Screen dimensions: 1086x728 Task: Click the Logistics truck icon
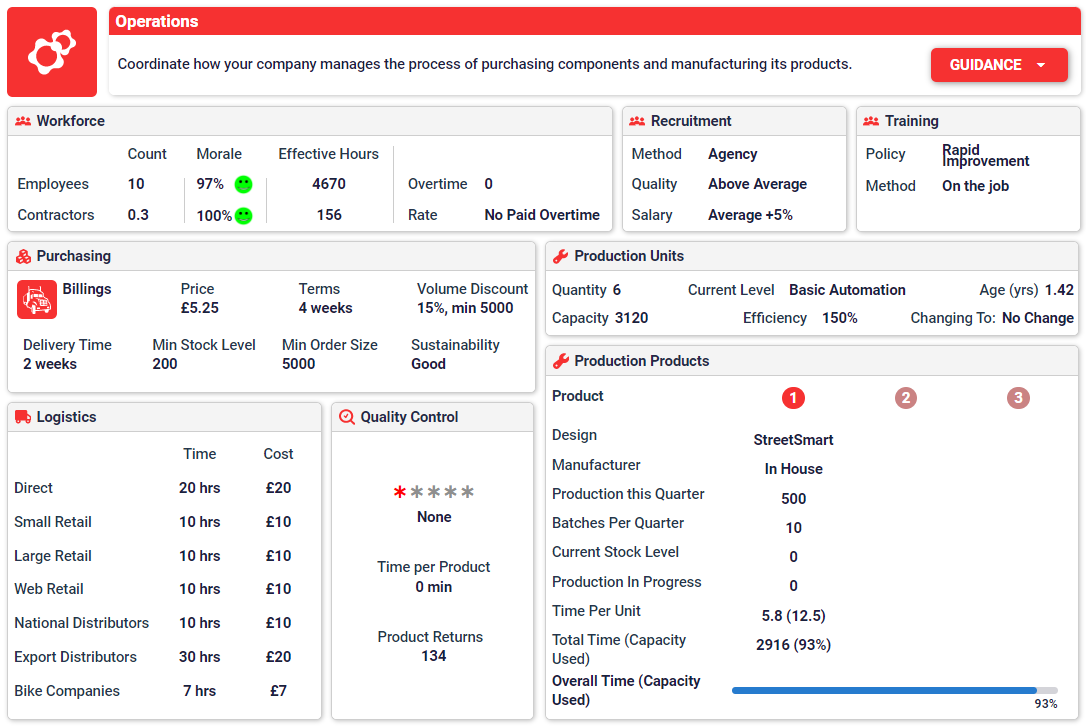23,417
